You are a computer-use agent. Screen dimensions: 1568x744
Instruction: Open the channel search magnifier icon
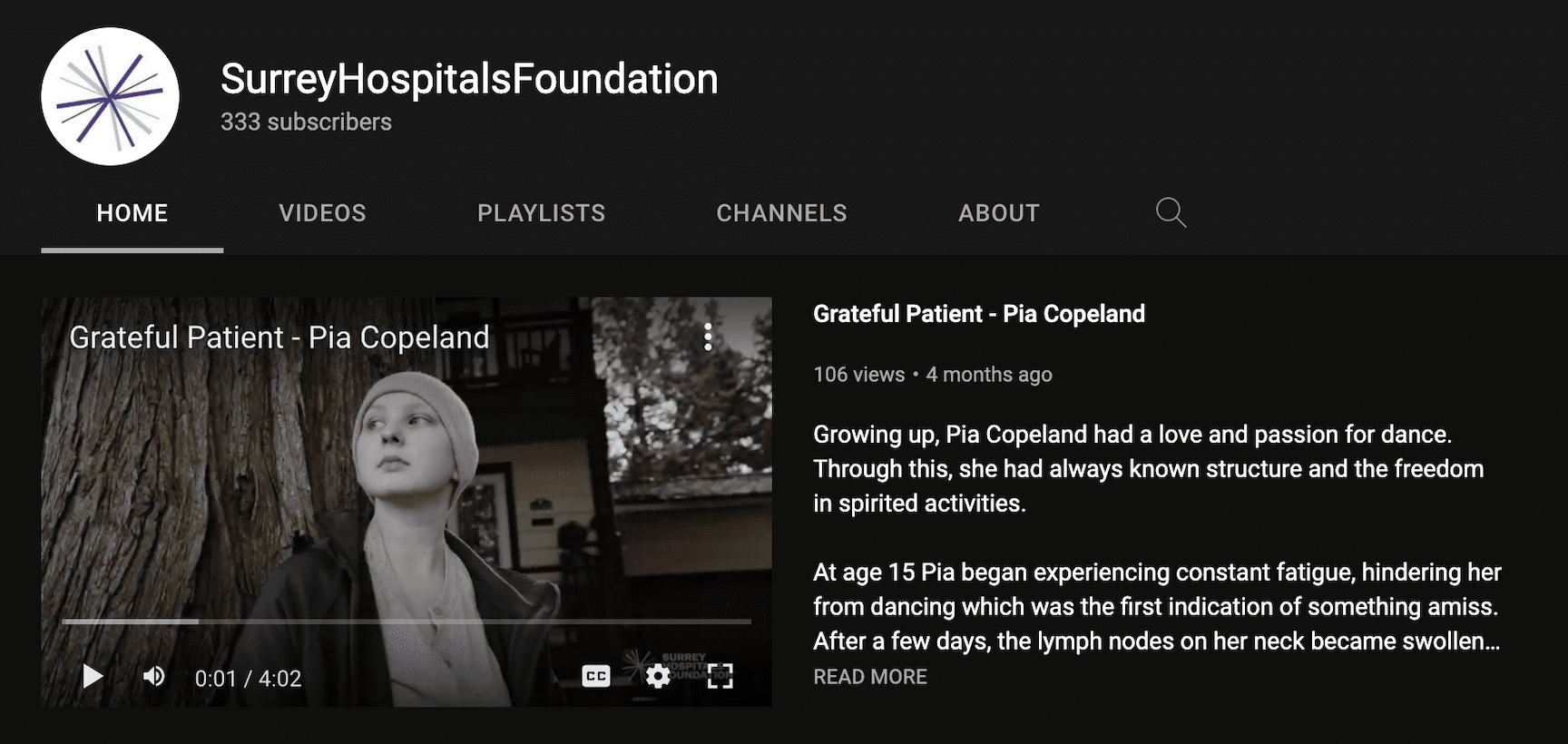[x=1171, y=212]
